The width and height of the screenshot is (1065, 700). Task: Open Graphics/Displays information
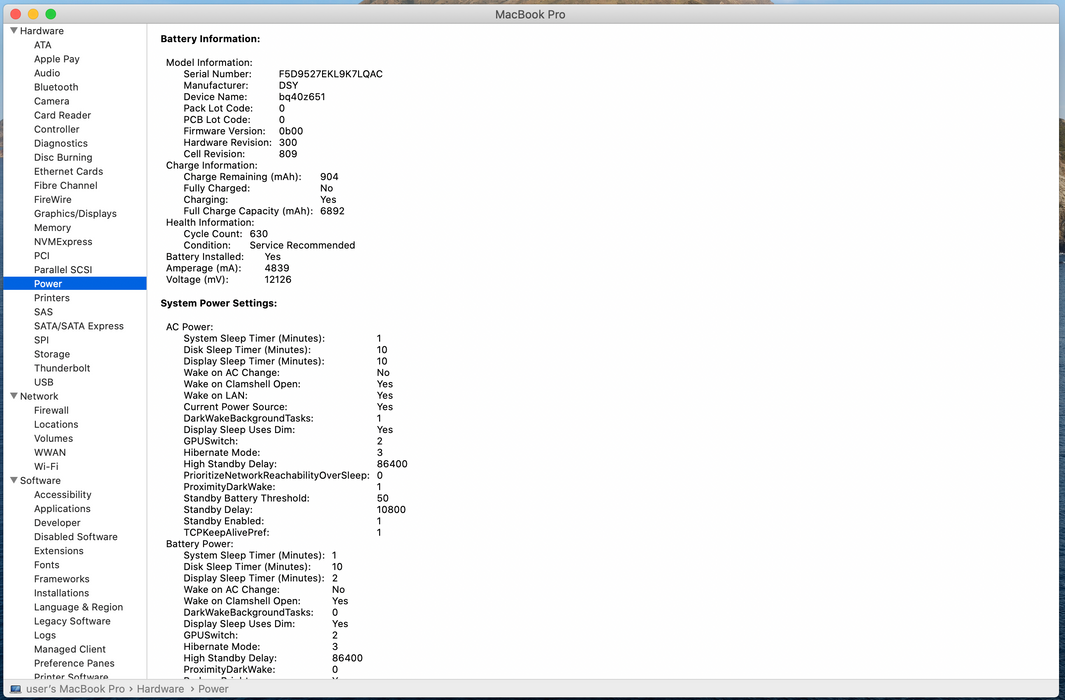pyautogui.click(x=75, y=213)
